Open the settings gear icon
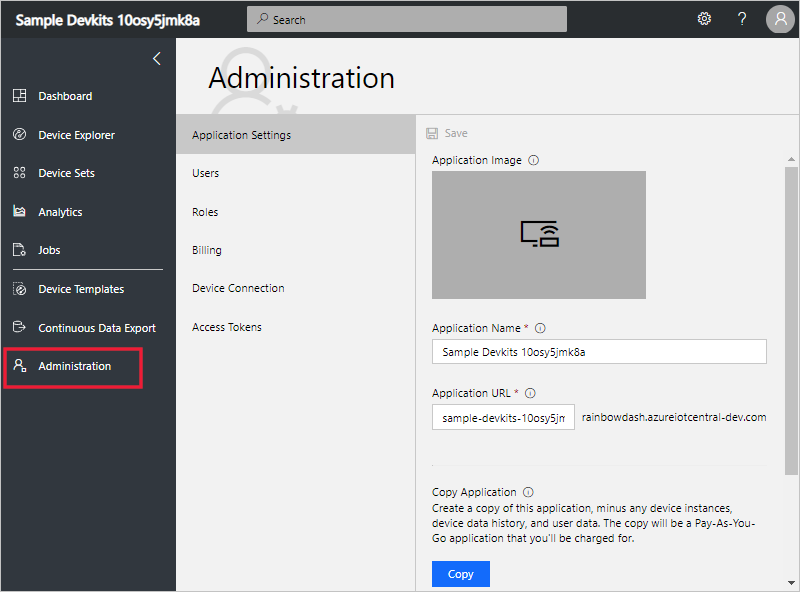800x592 pixels. pyautogui.click(x=704, y=18)
